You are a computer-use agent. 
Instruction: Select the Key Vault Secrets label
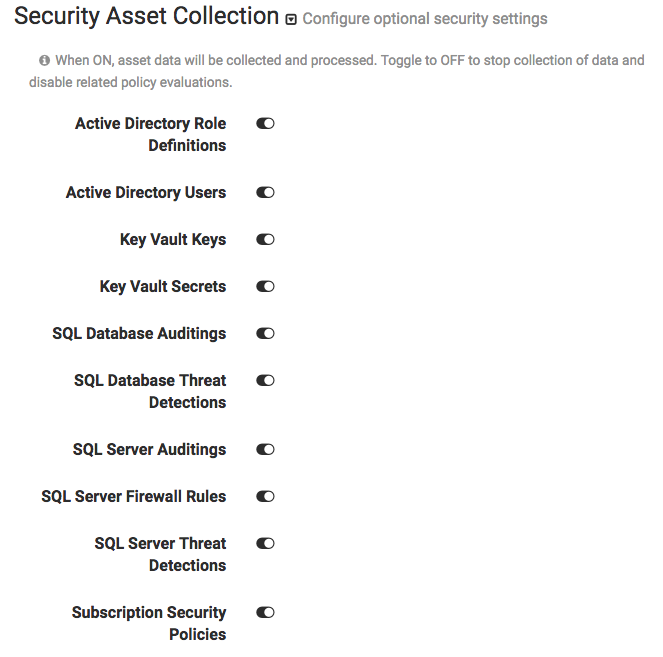pos(163,287)
